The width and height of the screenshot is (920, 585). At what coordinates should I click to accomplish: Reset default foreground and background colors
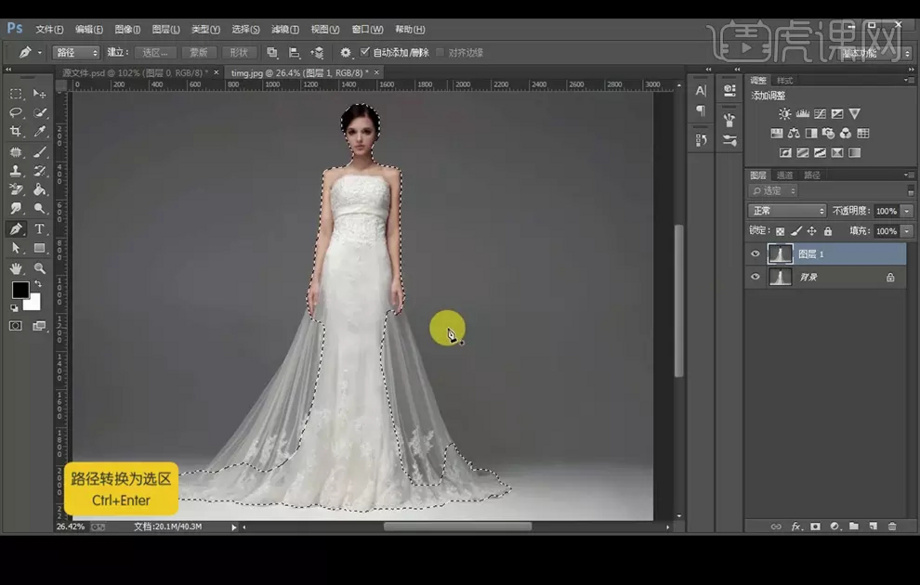(14, 307)
